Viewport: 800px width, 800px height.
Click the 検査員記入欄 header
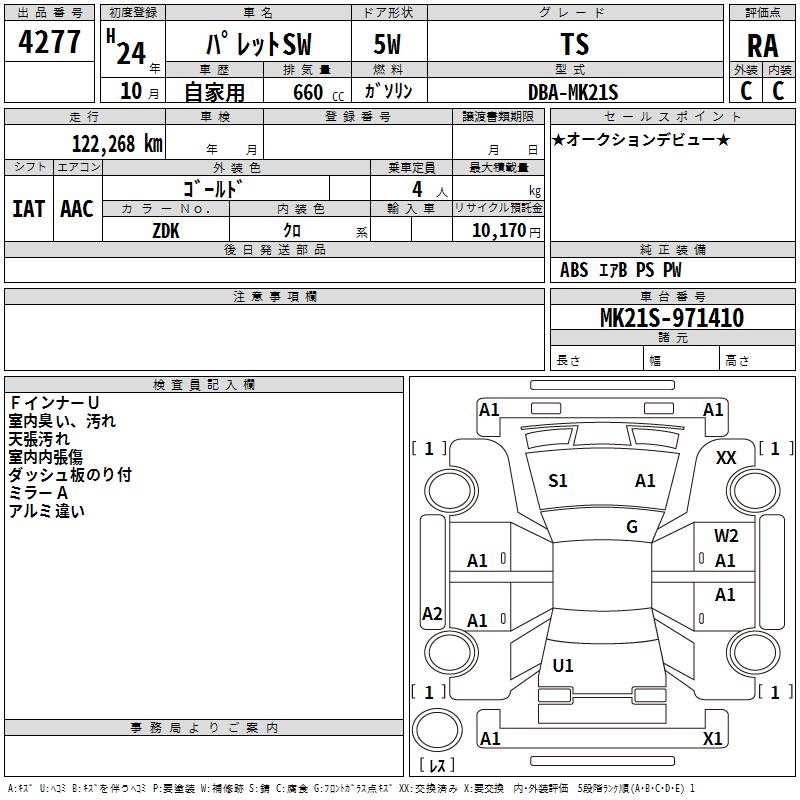click(204, 385)
